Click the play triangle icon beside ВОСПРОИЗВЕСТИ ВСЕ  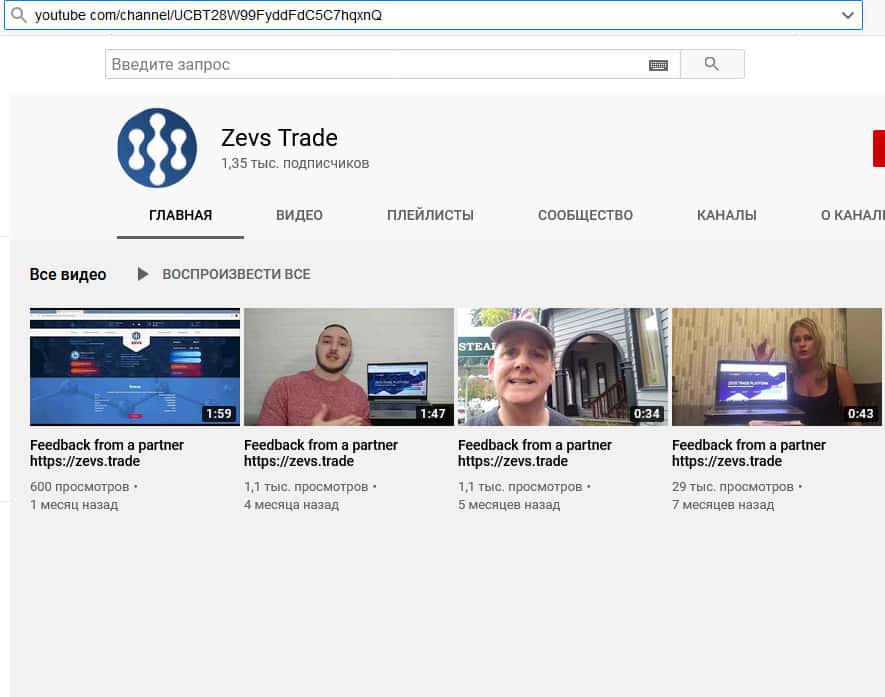[143, 274]
